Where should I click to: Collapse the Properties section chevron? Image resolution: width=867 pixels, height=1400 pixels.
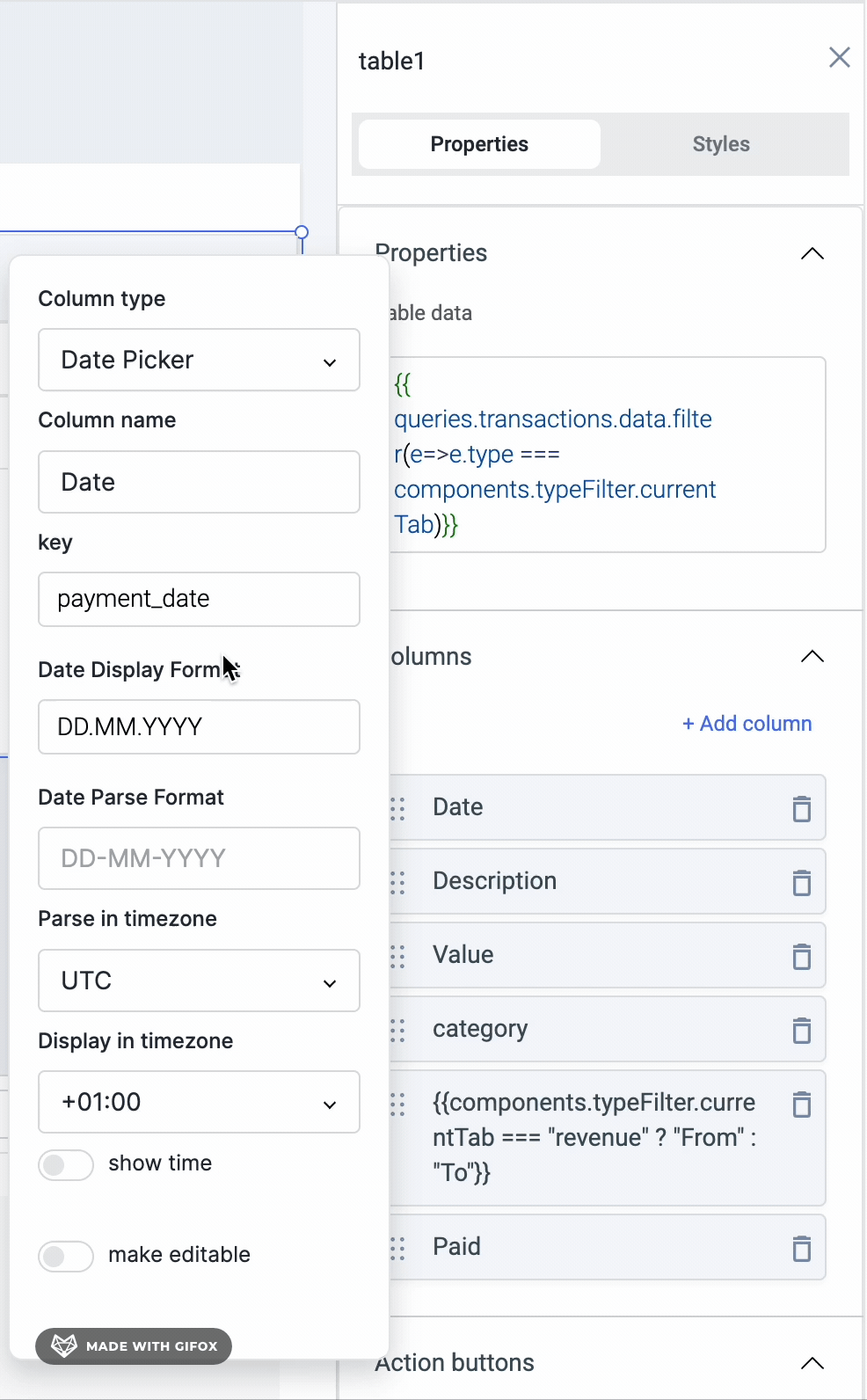812,253
